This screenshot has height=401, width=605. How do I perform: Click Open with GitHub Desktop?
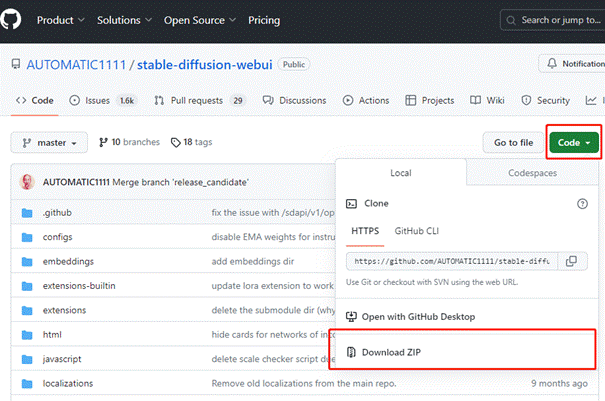[x=416, y=316]
